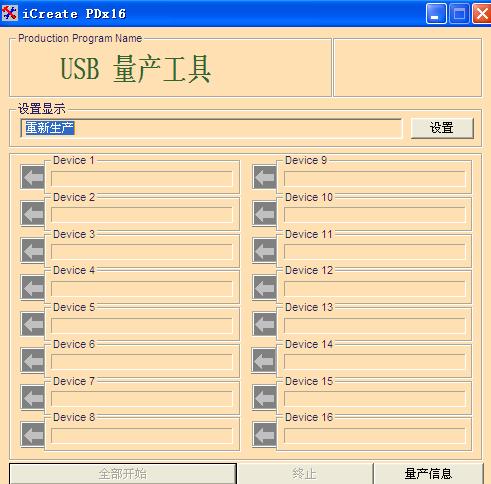Minimize the iCreate PDx16 window
491x484 pixels.
tap(436, 14)
